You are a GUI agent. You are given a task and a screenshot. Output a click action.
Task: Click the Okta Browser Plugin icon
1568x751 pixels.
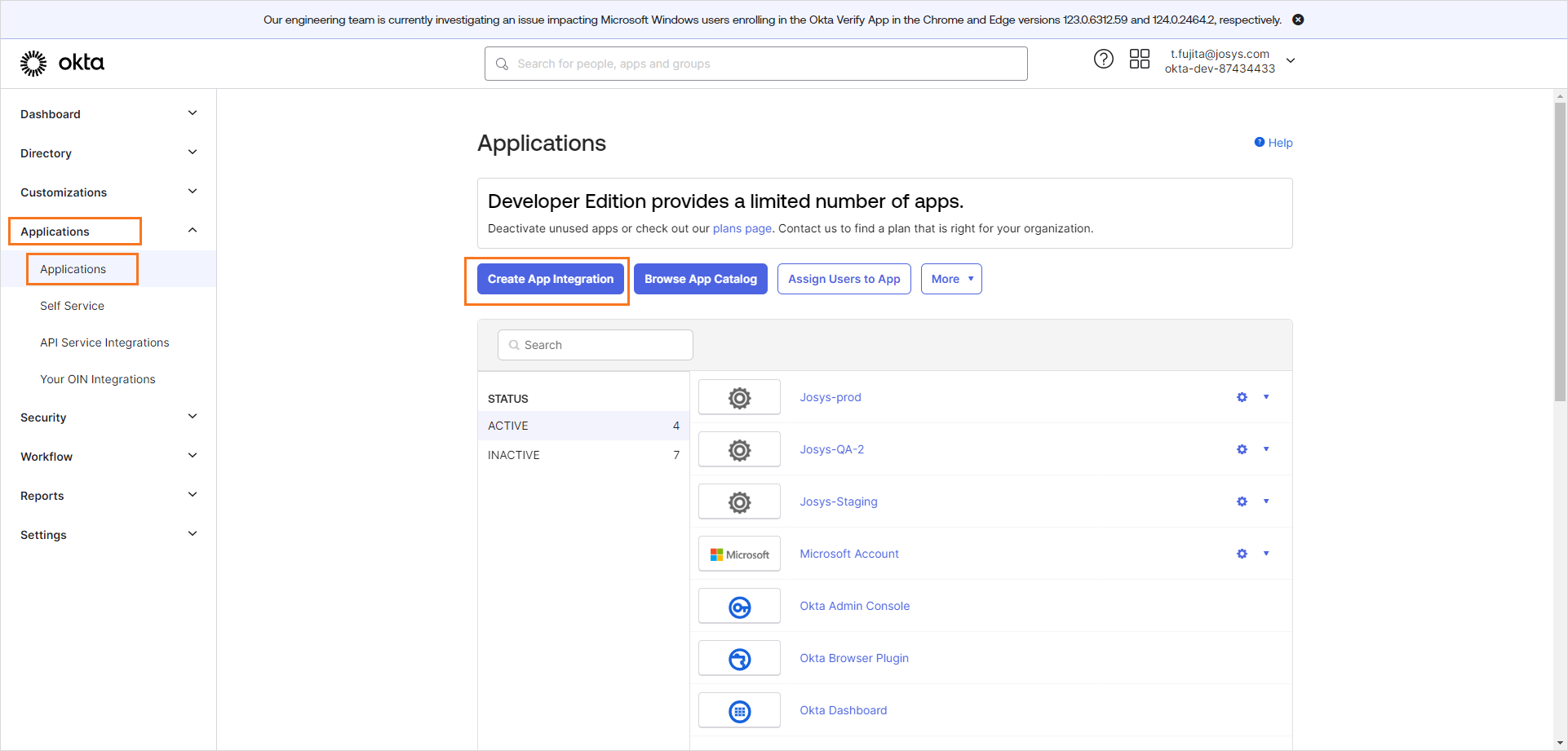739,659
